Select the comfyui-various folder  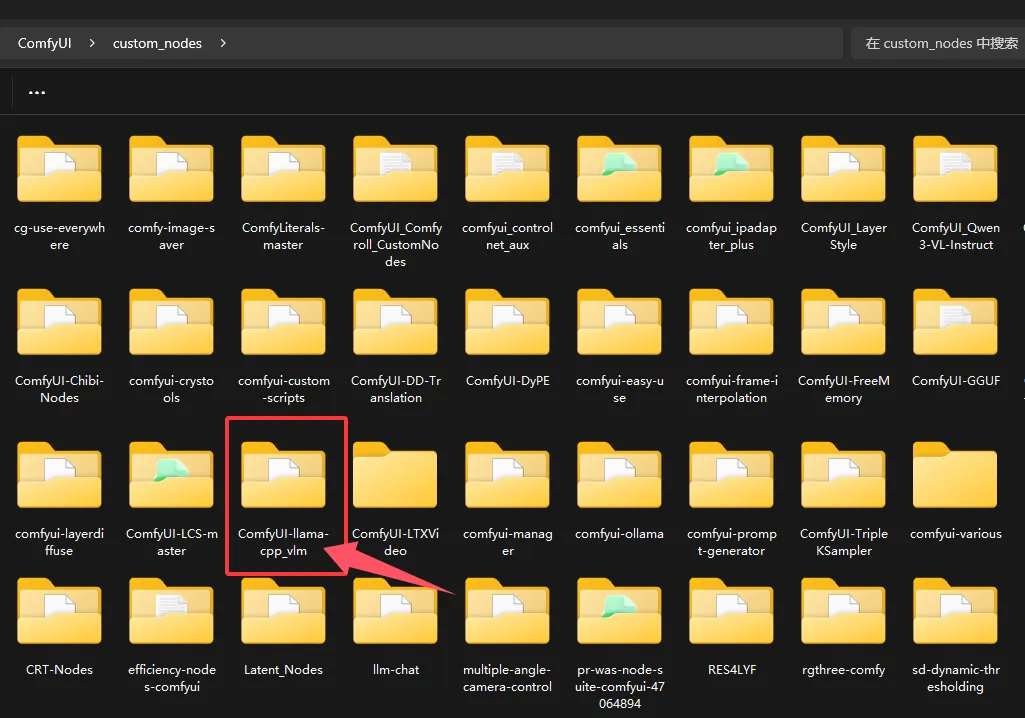point(956,475)
